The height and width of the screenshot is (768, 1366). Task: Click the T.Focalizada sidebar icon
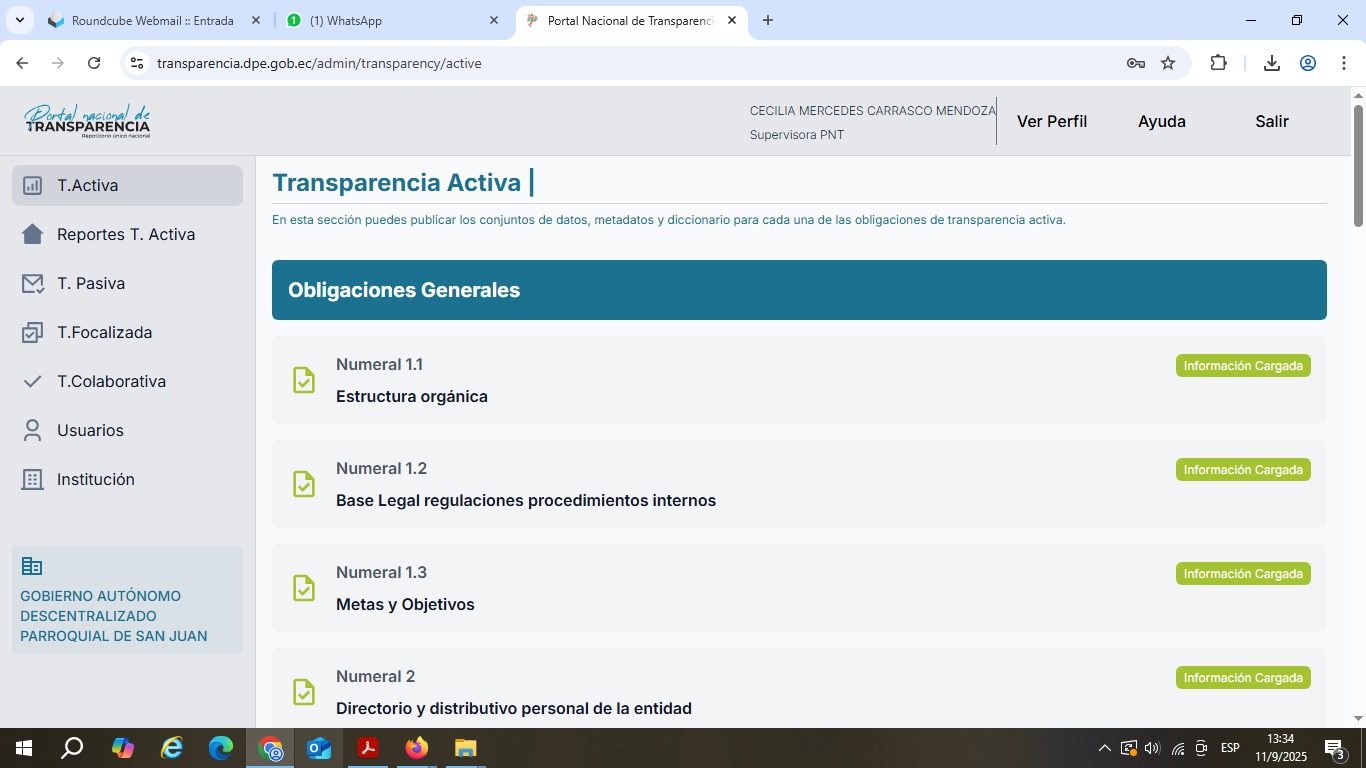tap(32, 333)
